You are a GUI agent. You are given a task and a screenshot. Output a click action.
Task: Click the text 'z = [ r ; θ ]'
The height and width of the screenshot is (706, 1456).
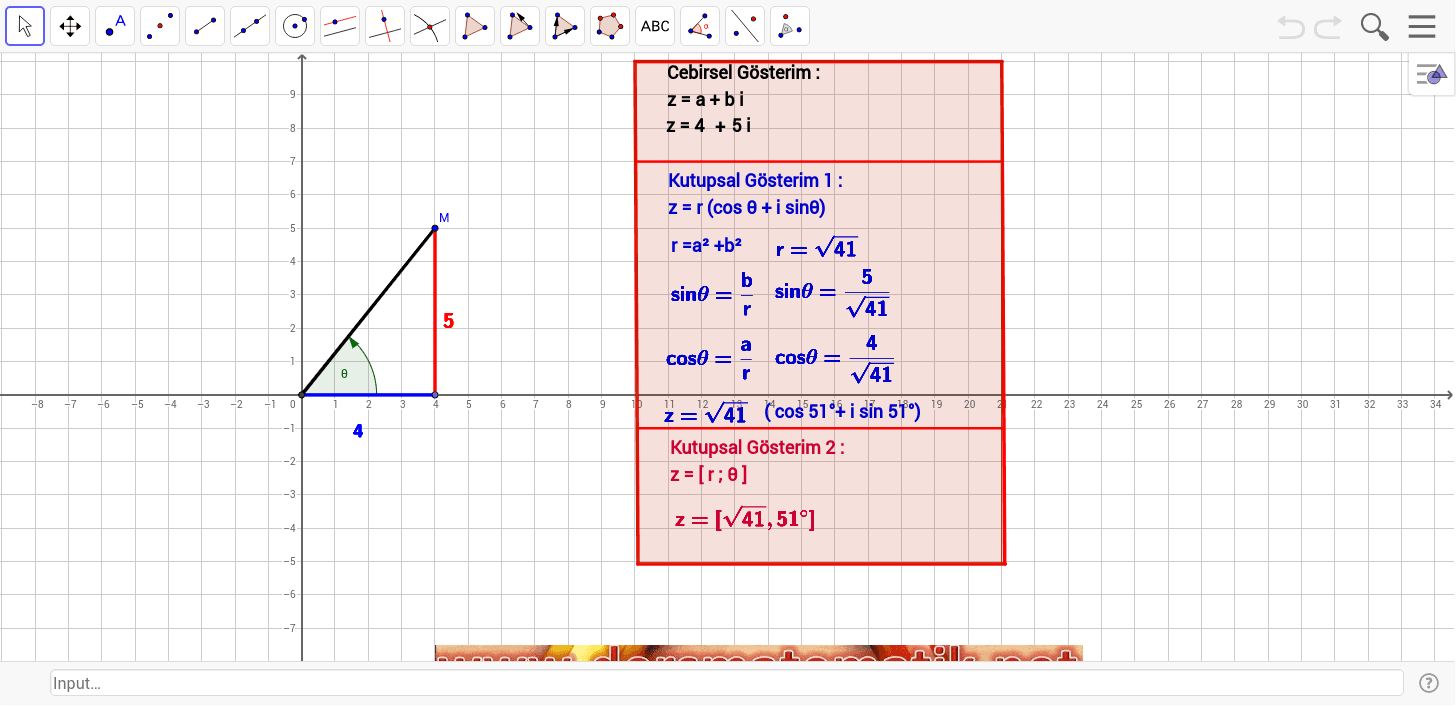point(709,475)
